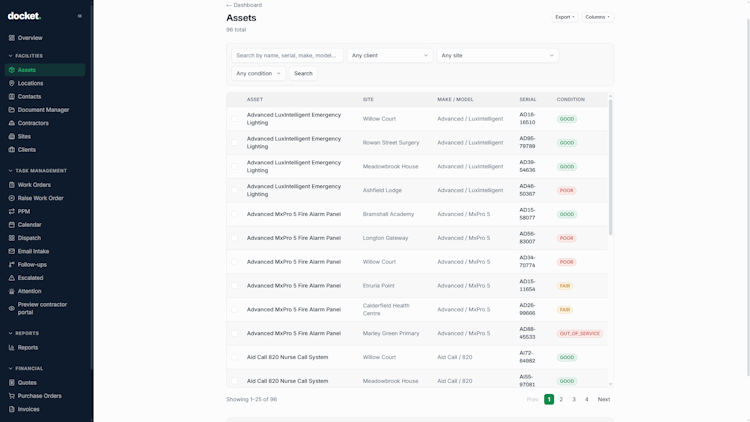
Task: Click the assets table vertical scrollbar
Action: (610, 167)
